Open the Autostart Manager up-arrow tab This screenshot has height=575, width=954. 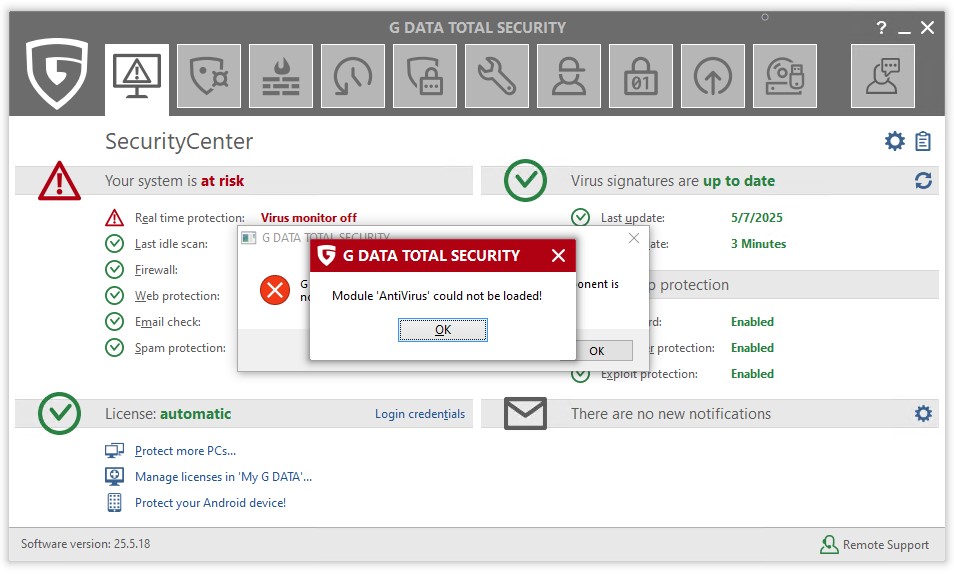[x=713, y=76]
